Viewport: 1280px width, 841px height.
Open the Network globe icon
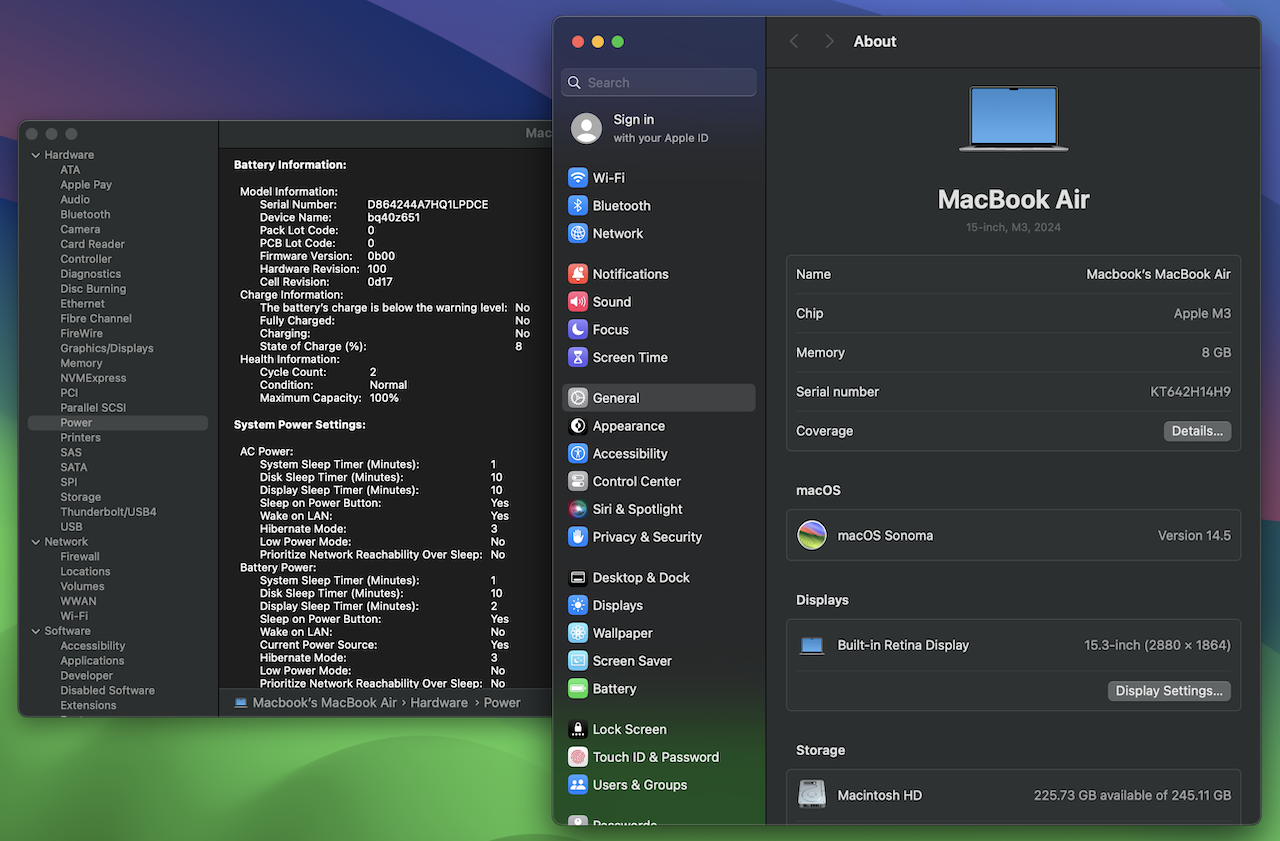(x=578, y=234)
